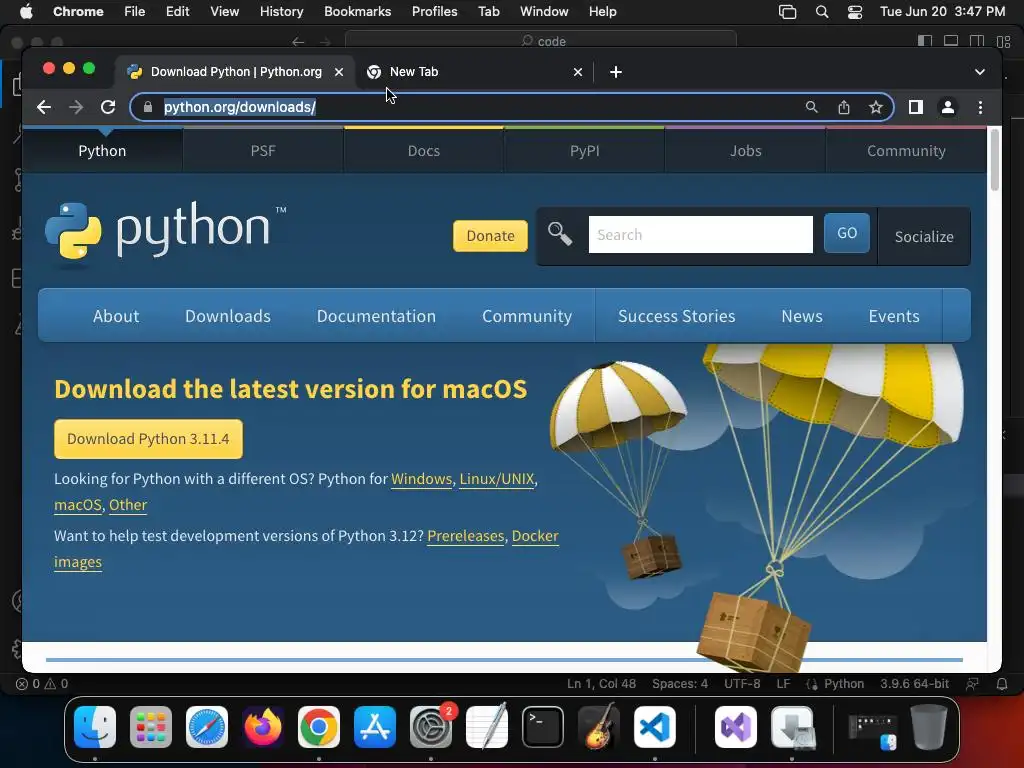Open Visual Studio (purple) from the Dock

736,727
